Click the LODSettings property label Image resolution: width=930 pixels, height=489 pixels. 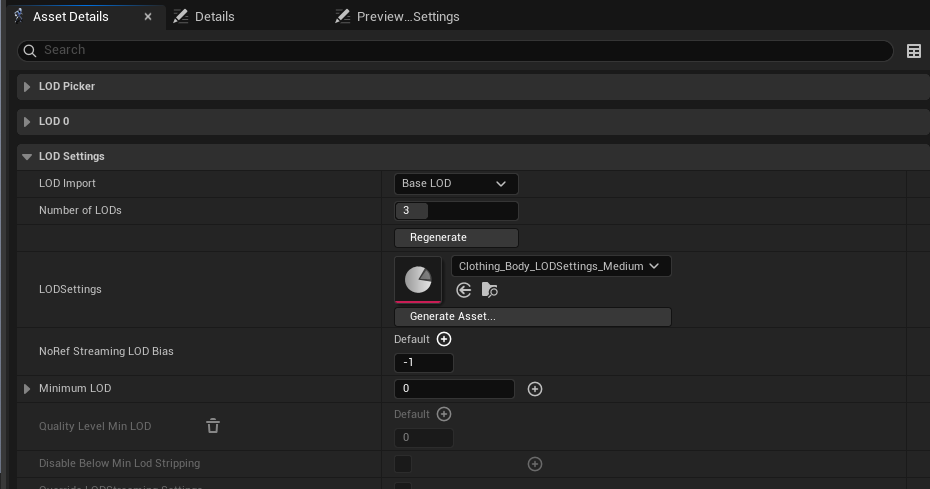click(x=70, y=289)
